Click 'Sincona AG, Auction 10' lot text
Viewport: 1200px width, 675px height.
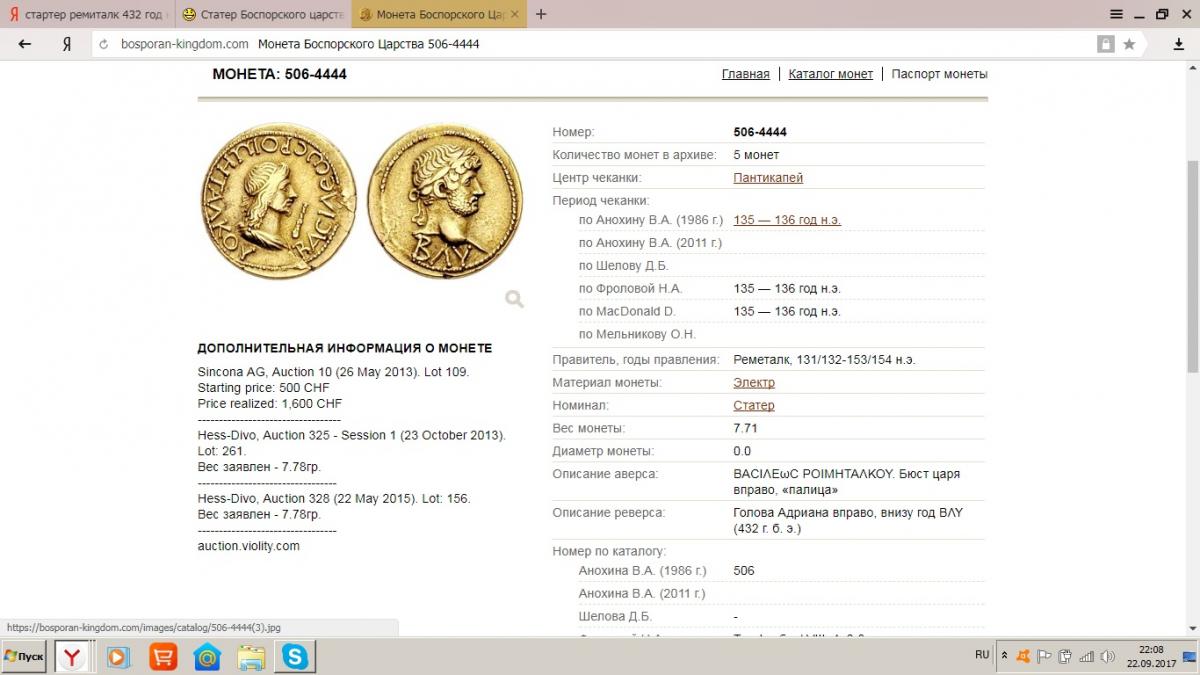(334, 372)
